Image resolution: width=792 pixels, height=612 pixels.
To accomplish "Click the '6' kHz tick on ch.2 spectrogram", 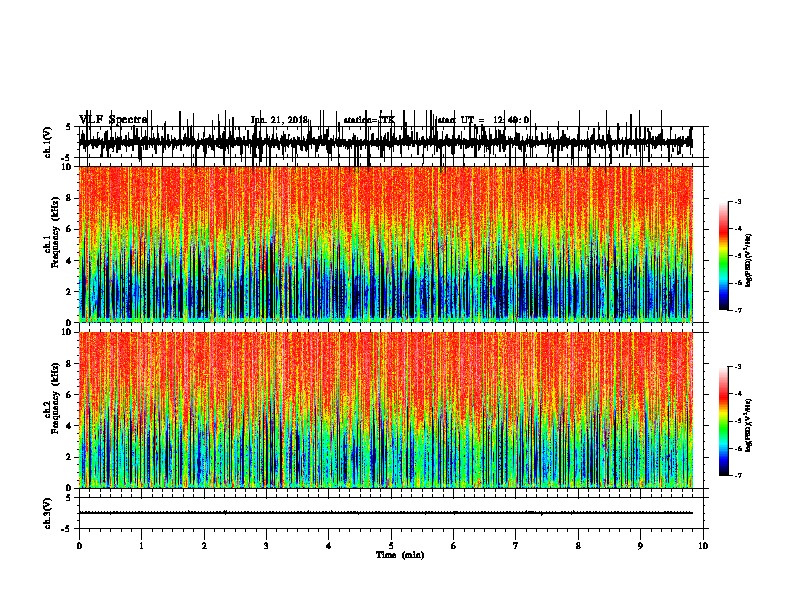I will 70,395.
